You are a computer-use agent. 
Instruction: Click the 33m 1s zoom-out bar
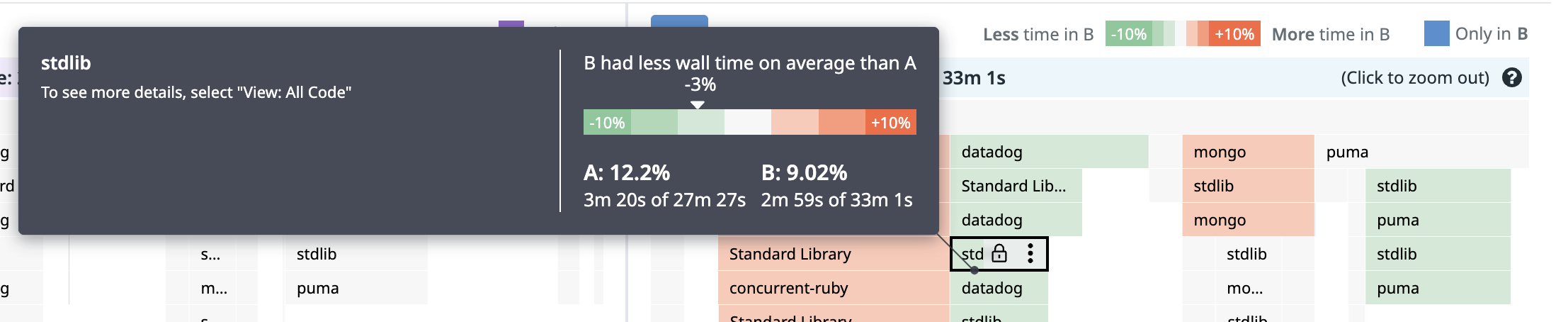point(1233,77)
